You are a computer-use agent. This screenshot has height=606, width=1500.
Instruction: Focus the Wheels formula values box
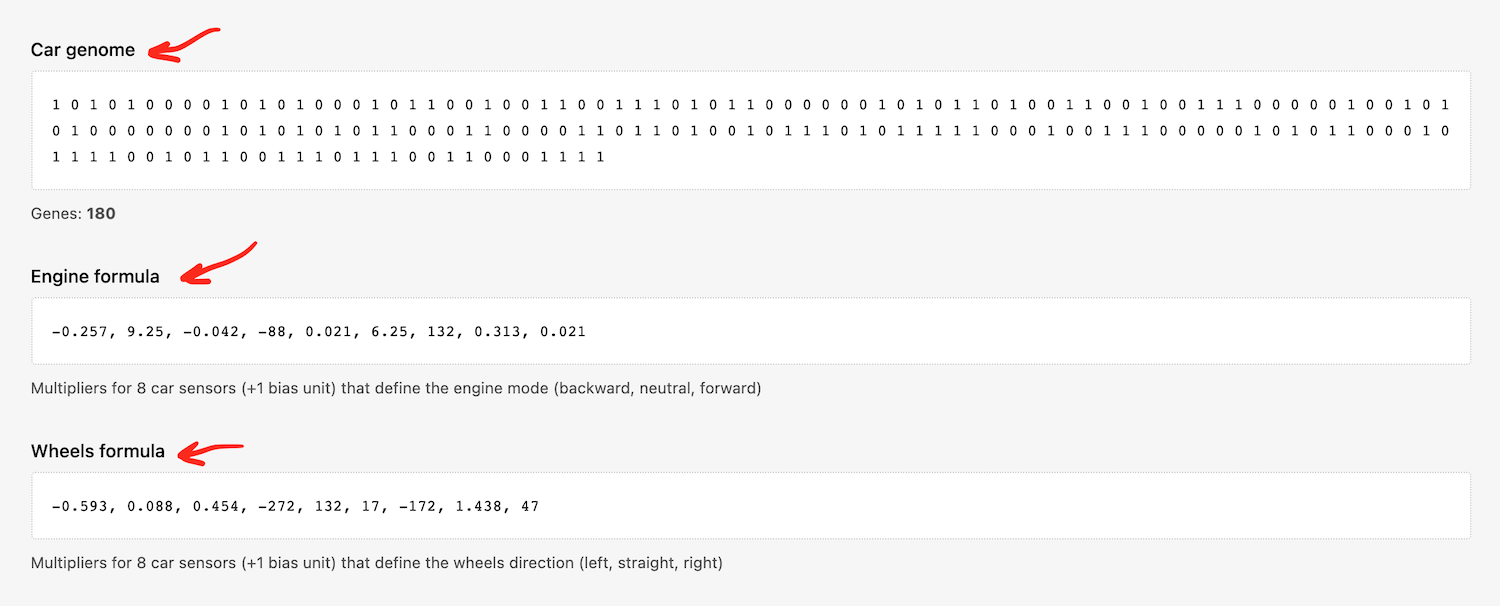pos(750,506)
